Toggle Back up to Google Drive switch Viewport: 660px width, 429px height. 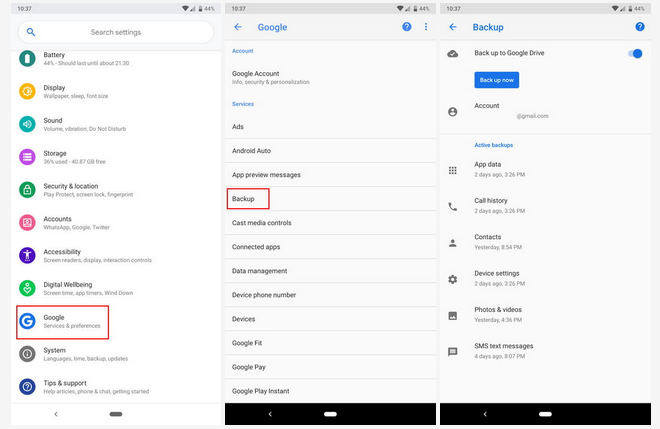(635, 53)
